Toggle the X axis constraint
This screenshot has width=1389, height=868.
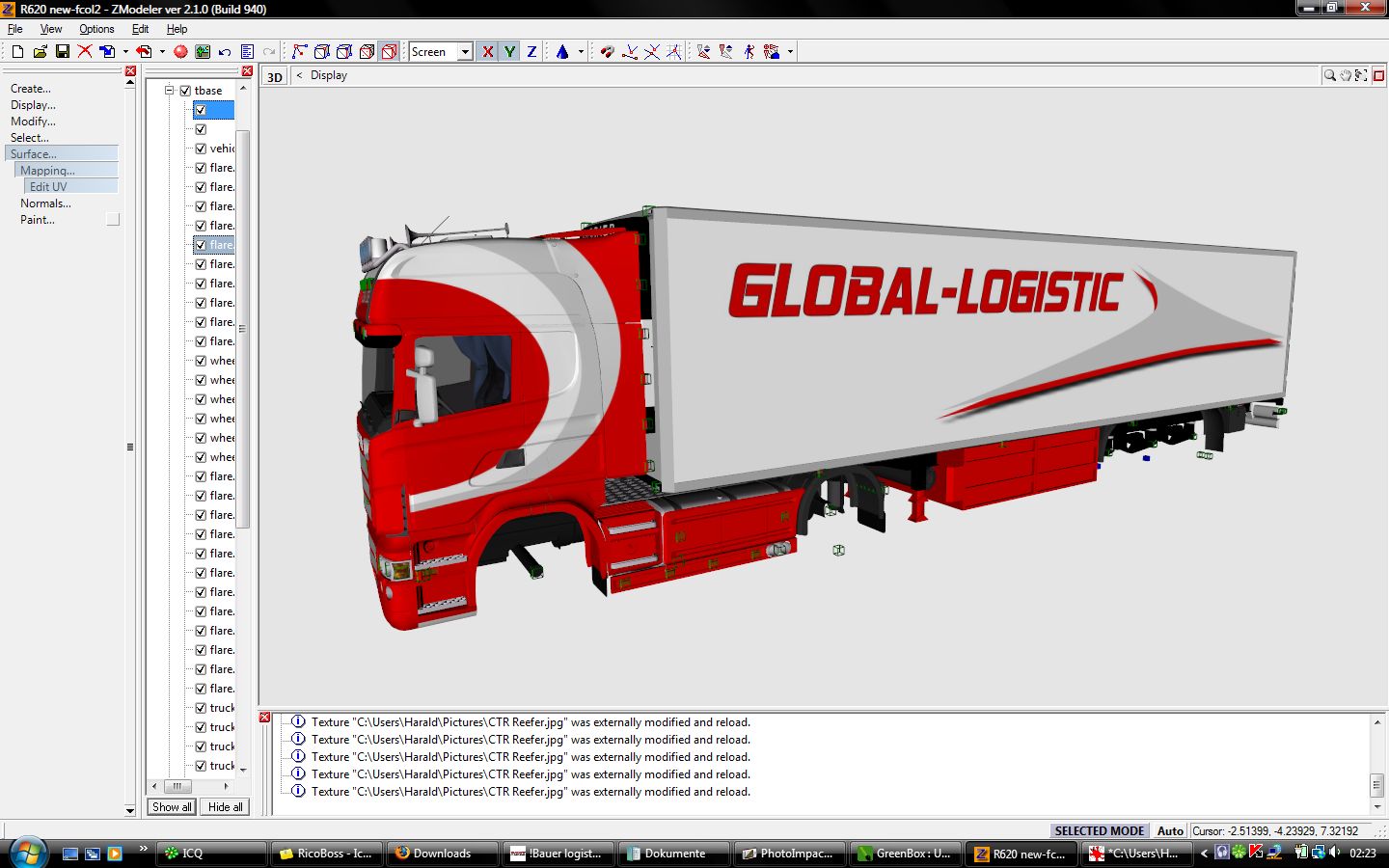click(x=488, y=51)
